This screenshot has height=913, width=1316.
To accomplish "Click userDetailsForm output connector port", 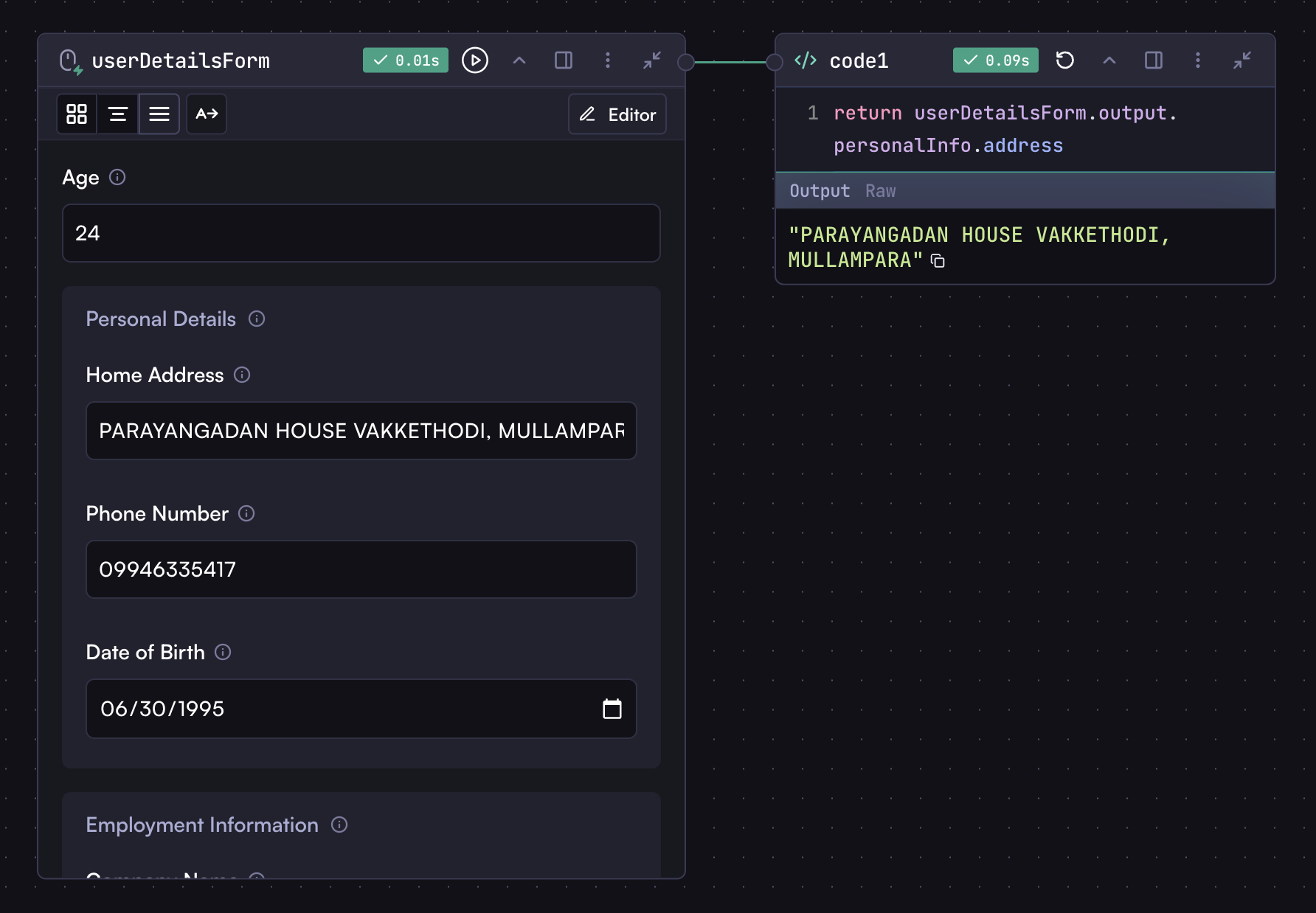I will (686, 62).
